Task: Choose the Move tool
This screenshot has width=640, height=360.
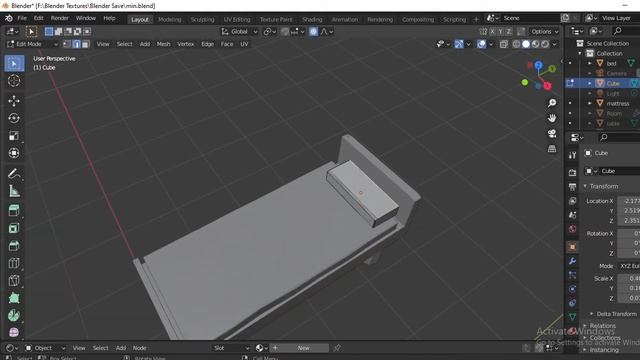Action: pyautogui.click(x=14, y=101)
